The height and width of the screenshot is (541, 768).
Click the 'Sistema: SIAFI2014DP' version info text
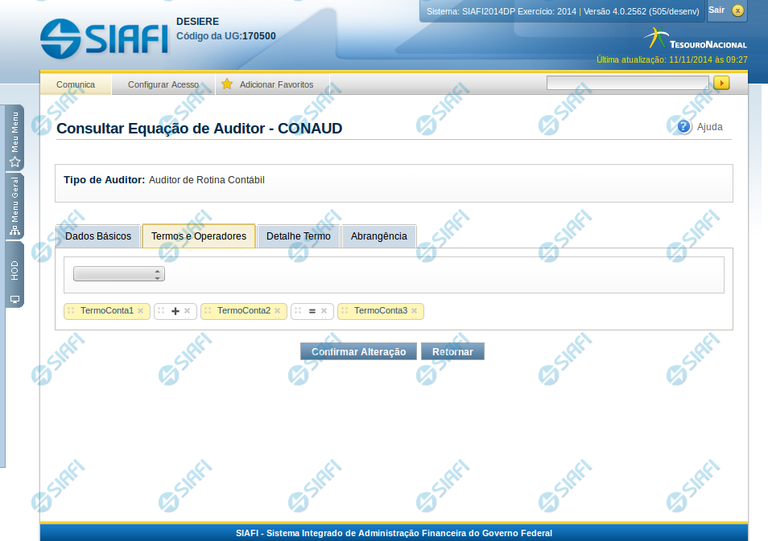tap(563, 11)
